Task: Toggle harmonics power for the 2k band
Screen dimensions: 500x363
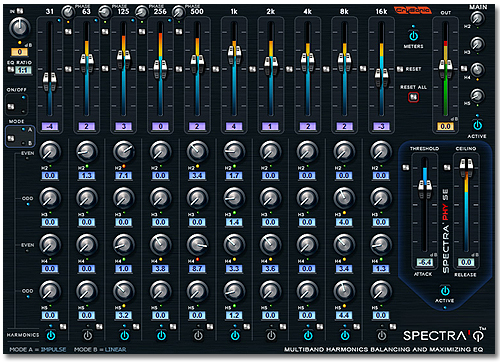Action: [271, 335]
